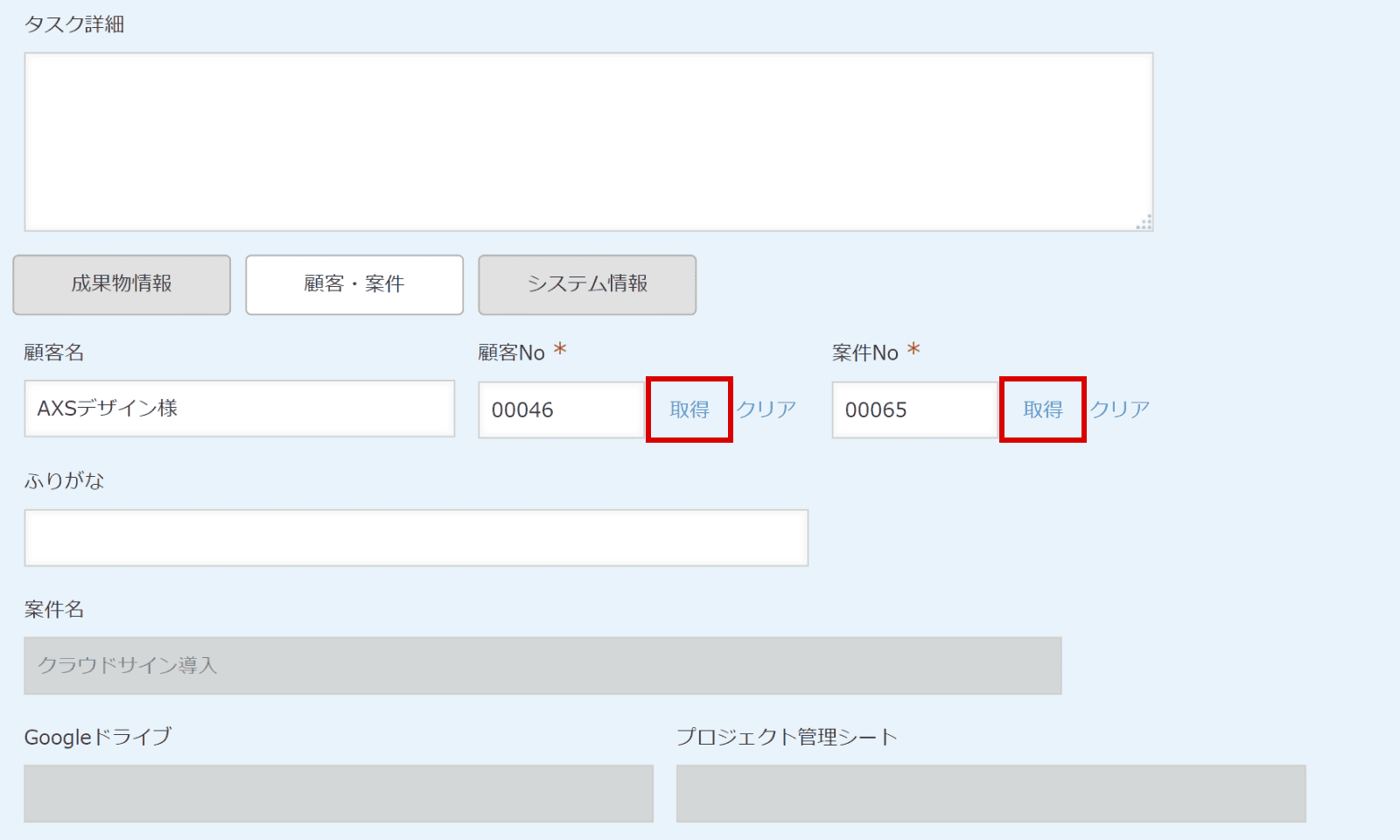Click the greyed-out プロジェクト管理シート field
This screenshot has height=840, width=1400.
coord(990,794)
